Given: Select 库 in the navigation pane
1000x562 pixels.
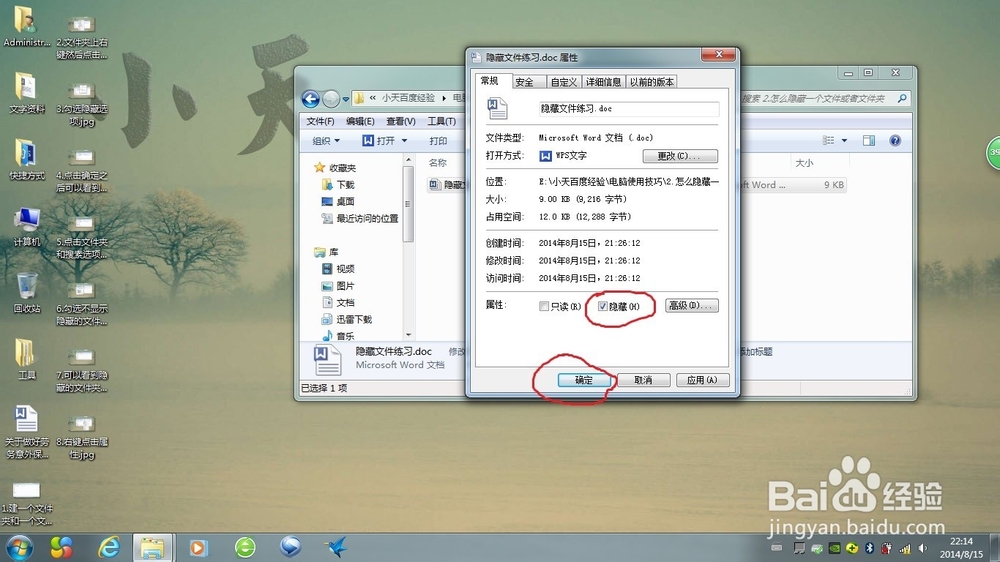Looking at the screenshot, I should [x=327, y=252].
